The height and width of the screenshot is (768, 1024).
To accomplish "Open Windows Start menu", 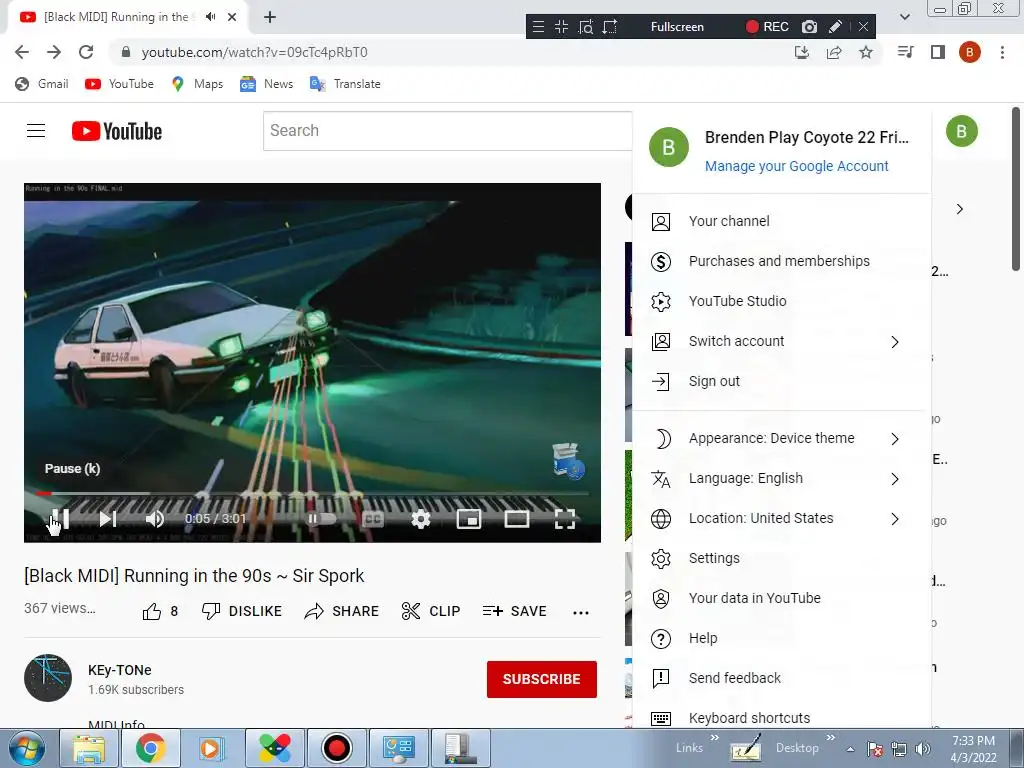I will pyautogui.click(x=27, y=748).
